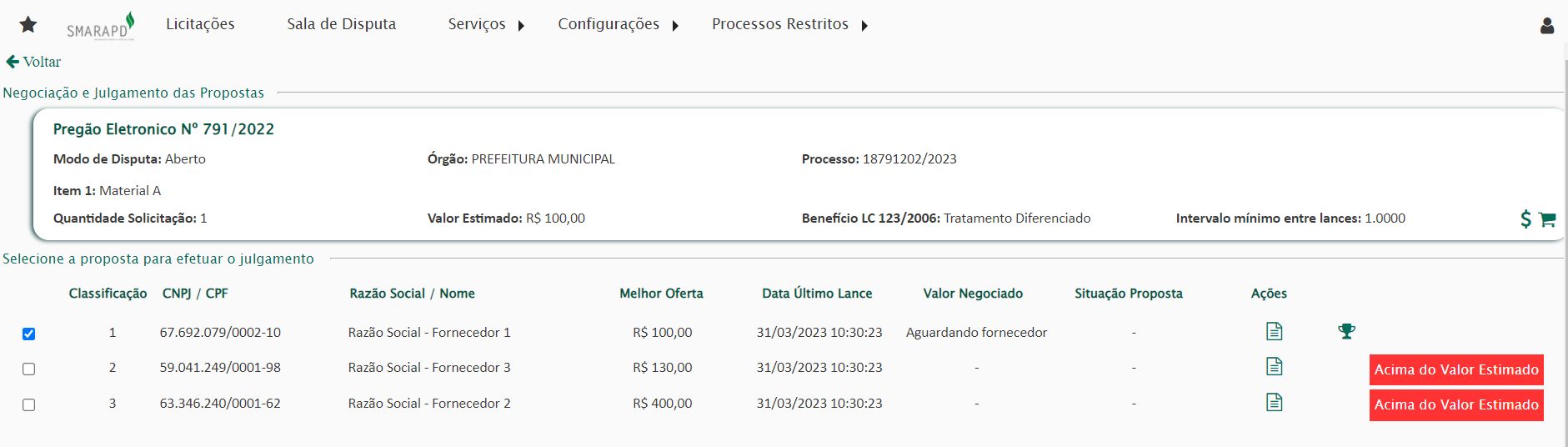Click the green dollar sign icon

pyautogui.click(x=1525, y=219)
